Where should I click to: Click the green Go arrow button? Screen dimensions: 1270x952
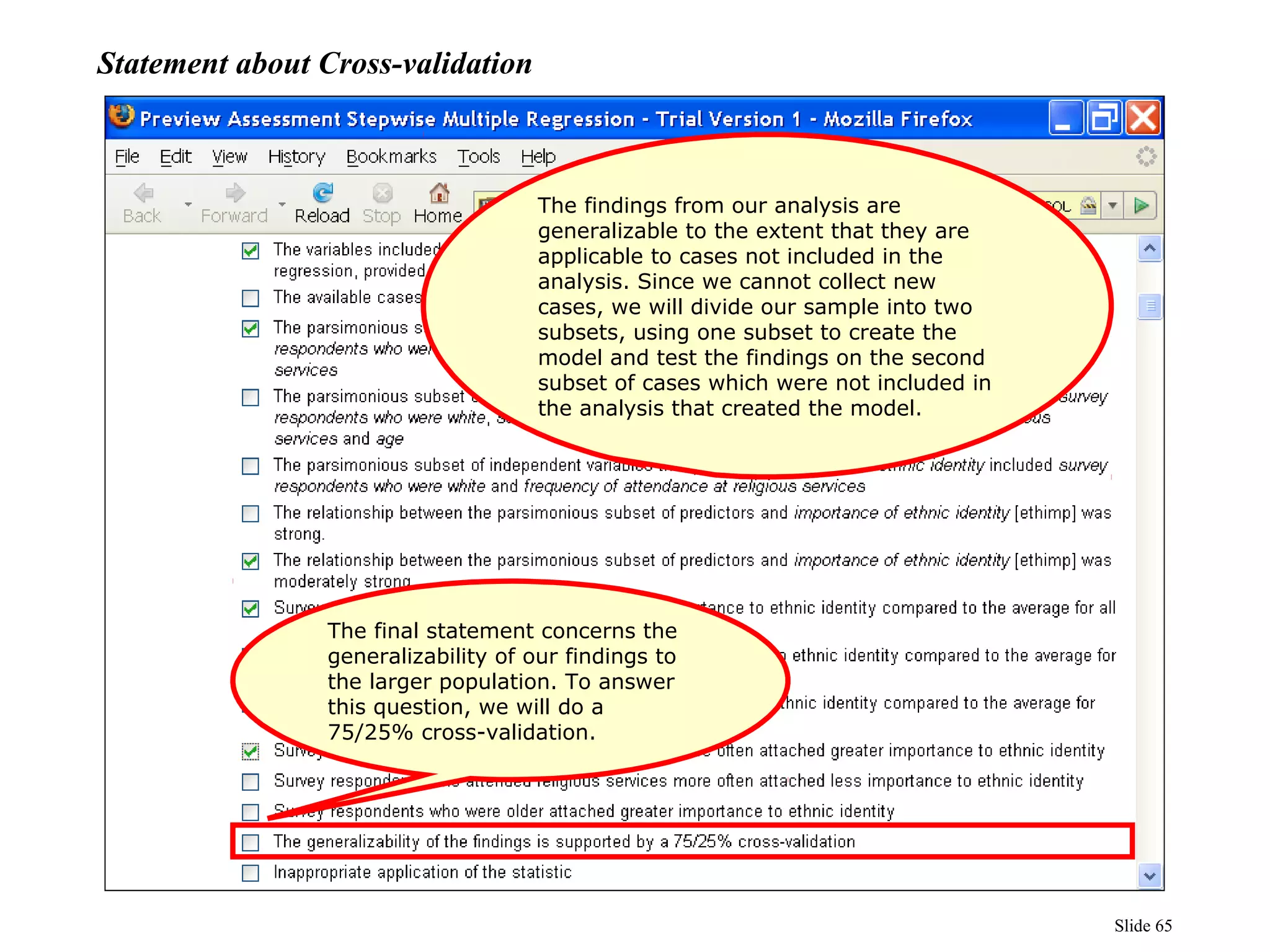[1141, 206]
